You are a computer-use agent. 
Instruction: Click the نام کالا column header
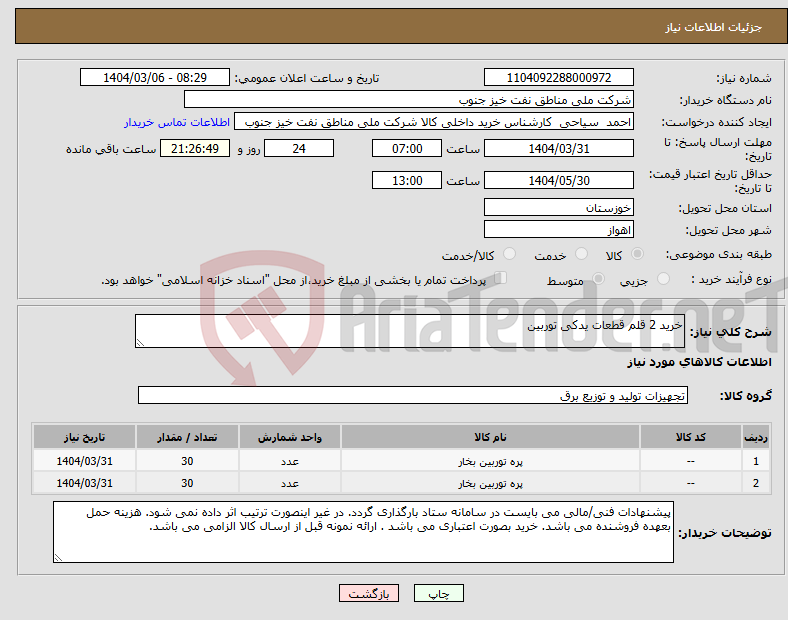pos(490,437)
